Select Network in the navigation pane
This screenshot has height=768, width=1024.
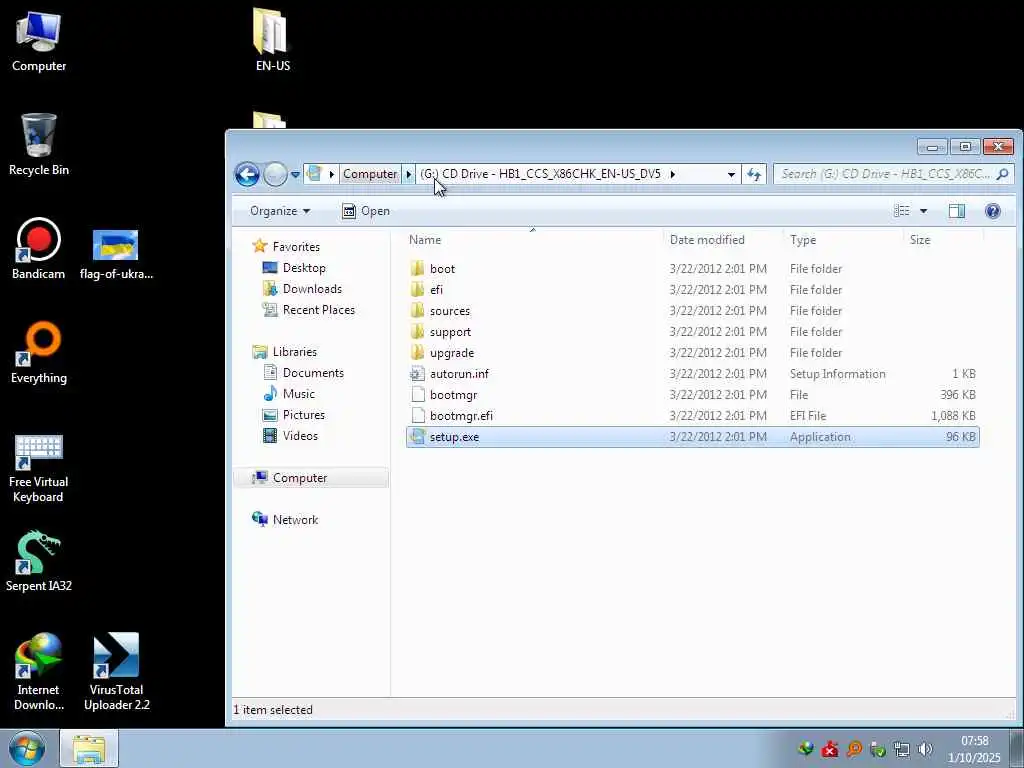click(295, 519)
